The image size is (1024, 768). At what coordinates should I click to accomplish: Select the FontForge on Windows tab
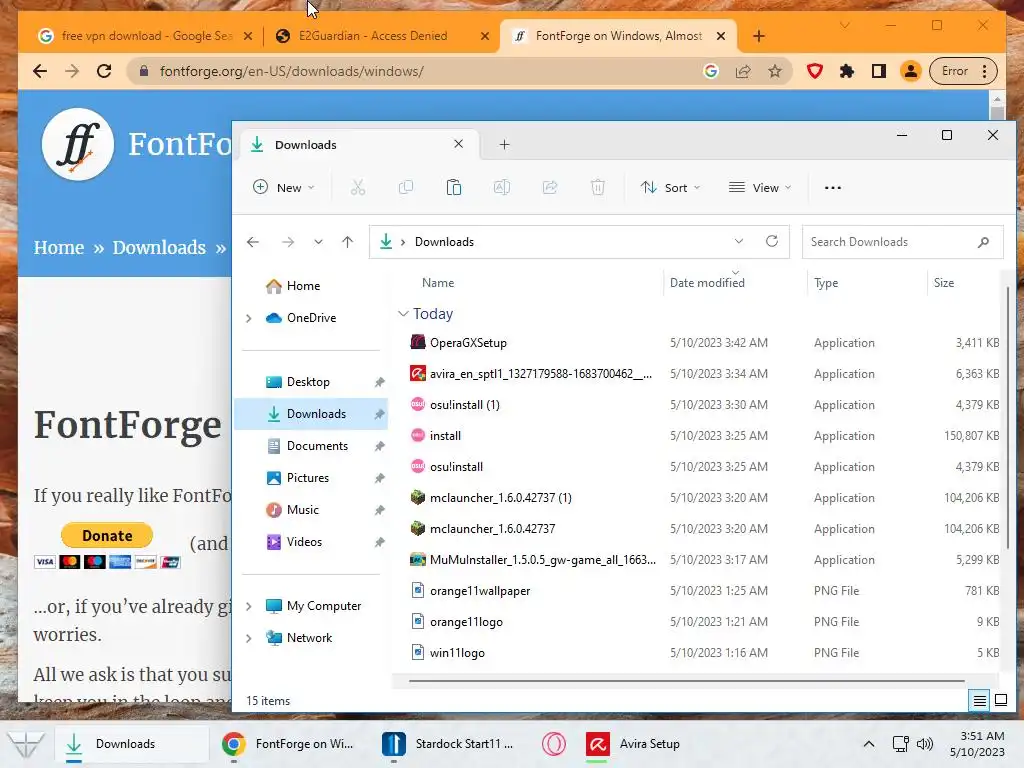point(618,36)
